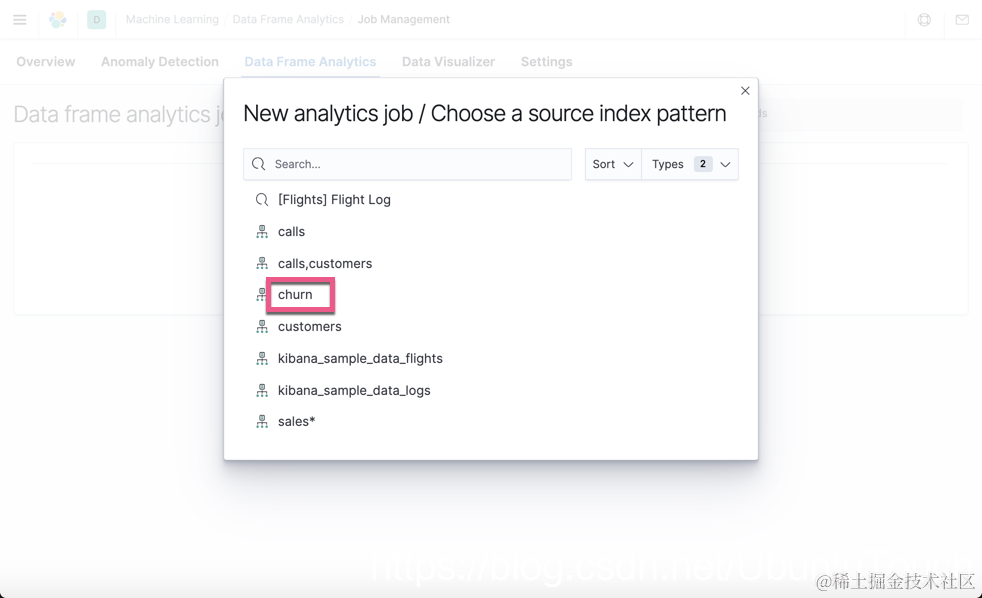The image size is (982, 598).
Task: Click the saved search icon beside Flight Log
Action: [262, 200]
